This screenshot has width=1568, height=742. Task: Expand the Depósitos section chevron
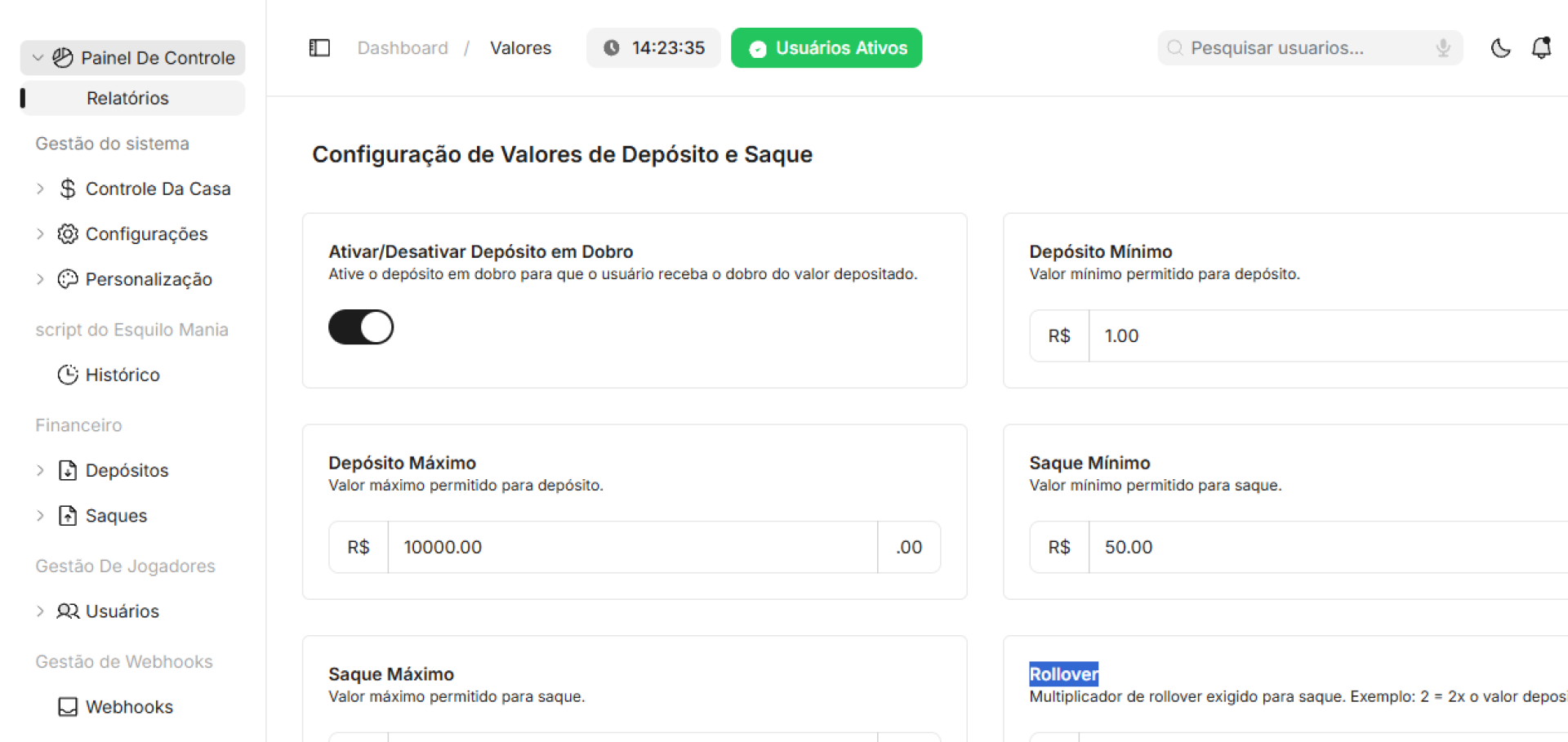point(40,470)
